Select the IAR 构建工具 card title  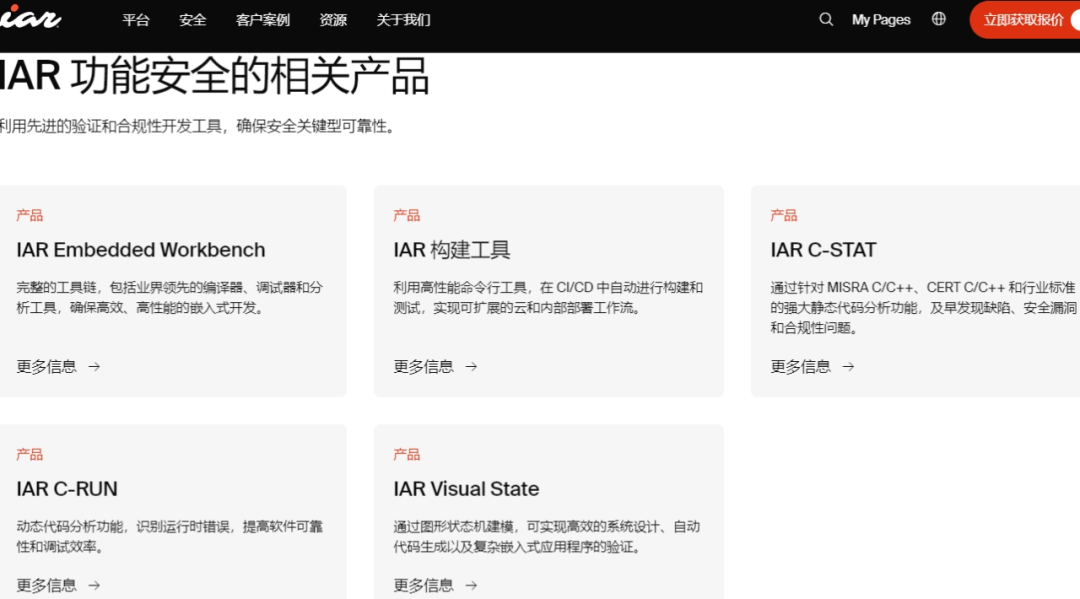tap(452, 250)
